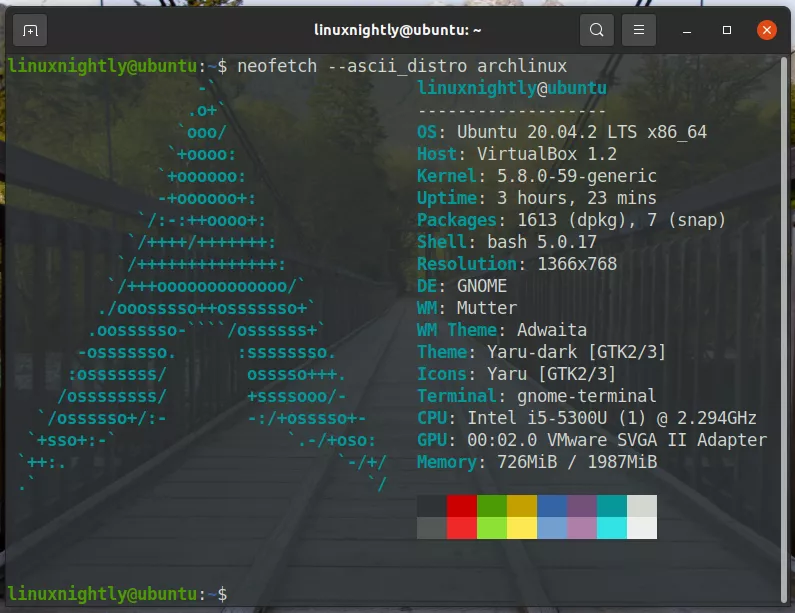Click the dark red color block
The image size is (795, 613).
[461, 506]
